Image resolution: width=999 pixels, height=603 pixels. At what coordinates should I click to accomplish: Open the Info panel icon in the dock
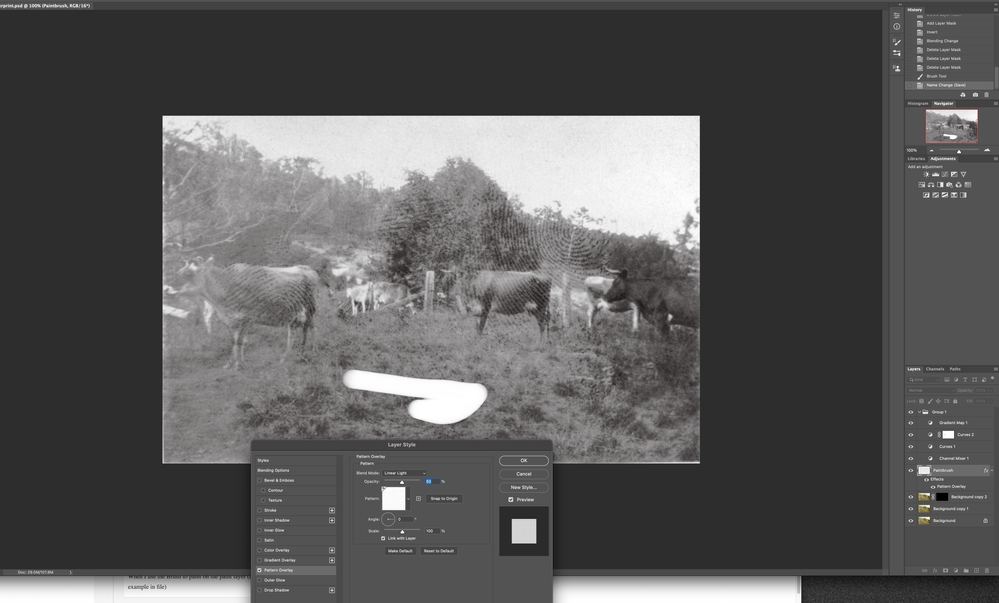click(x=897, y=27)
